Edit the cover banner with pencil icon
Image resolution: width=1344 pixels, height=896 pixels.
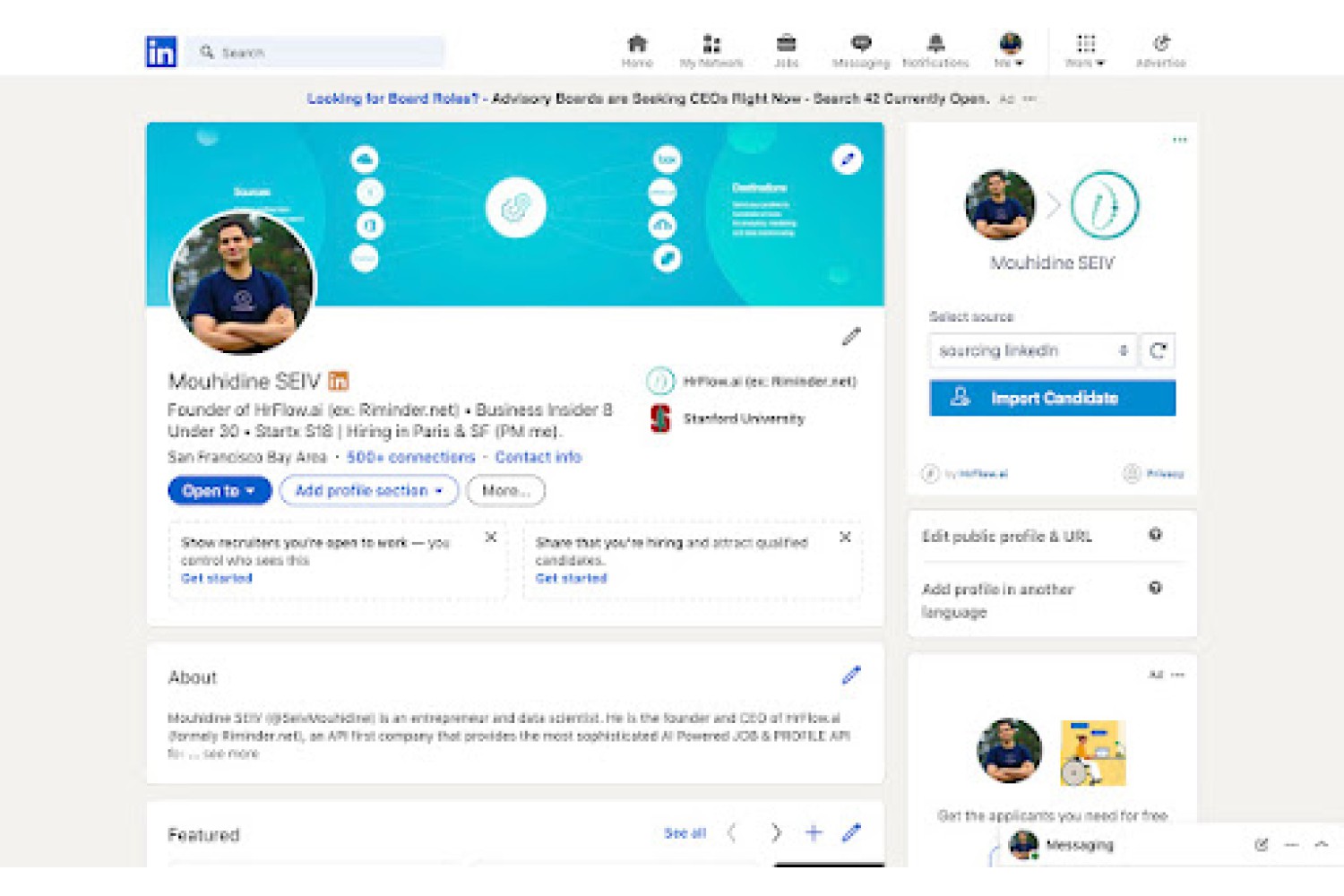point(847,159)
